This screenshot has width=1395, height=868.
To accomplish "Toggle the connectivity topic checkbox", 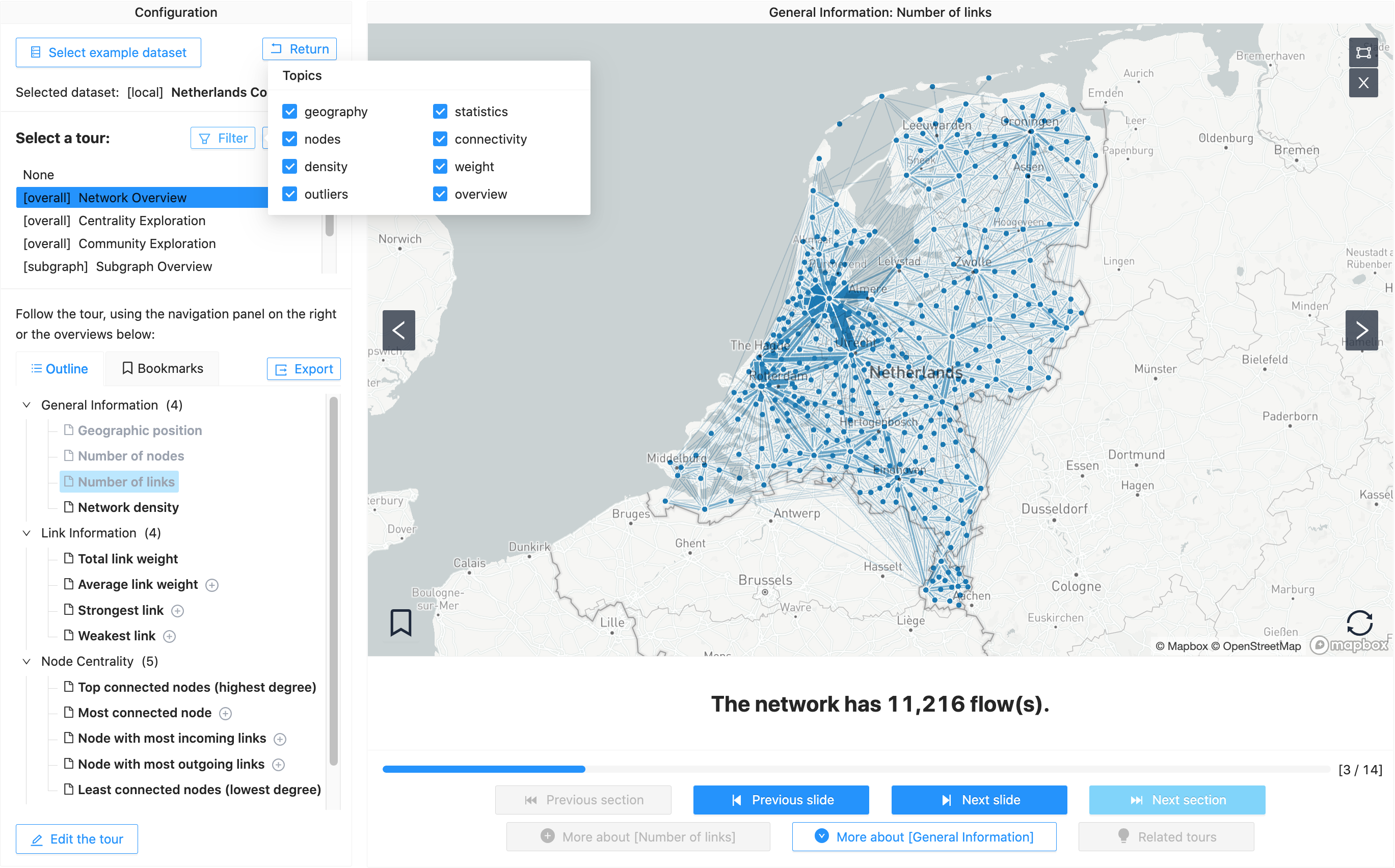I will (x=440, y=139).
